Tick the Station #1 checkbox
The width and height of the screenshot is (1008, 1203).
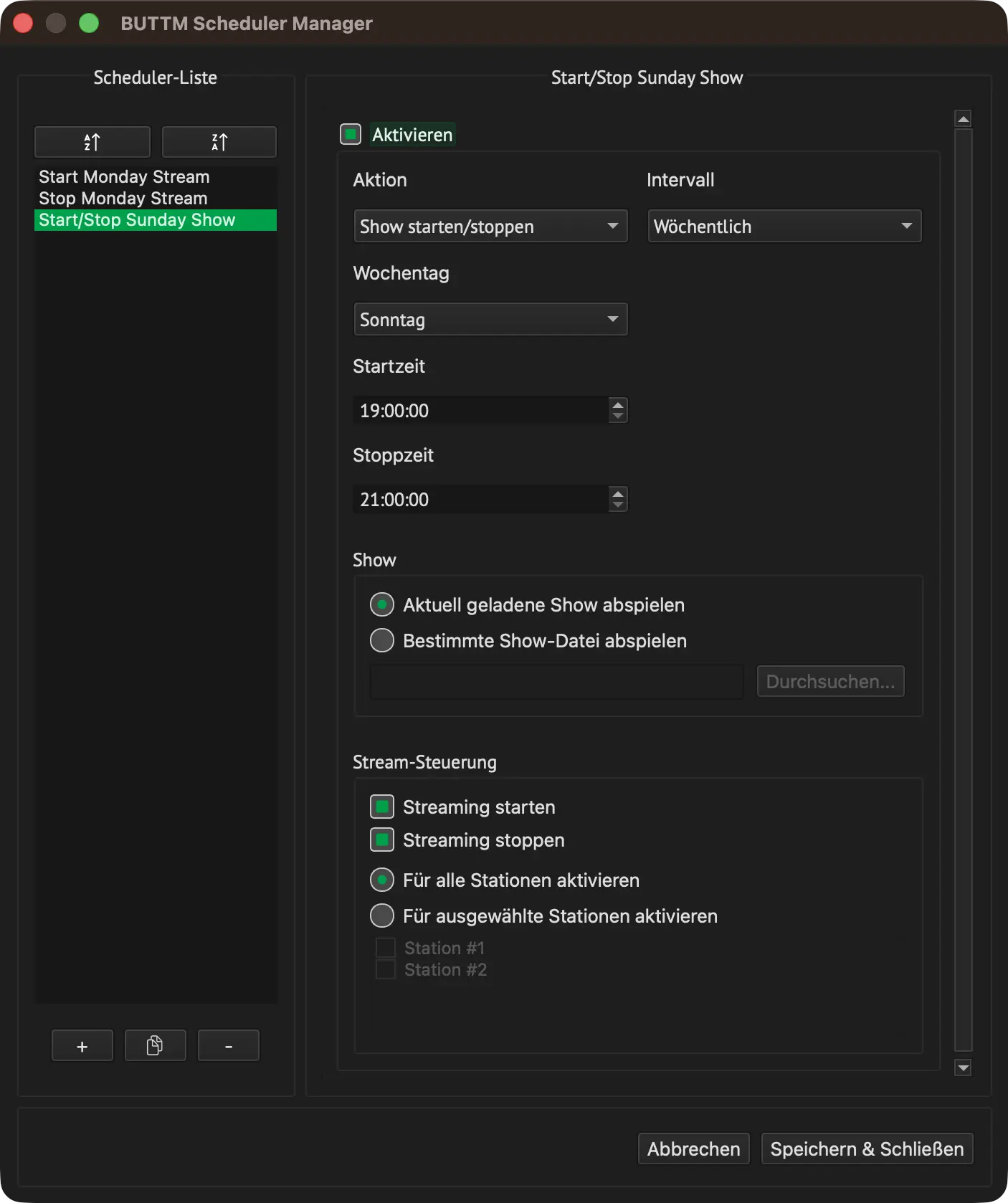386,948
